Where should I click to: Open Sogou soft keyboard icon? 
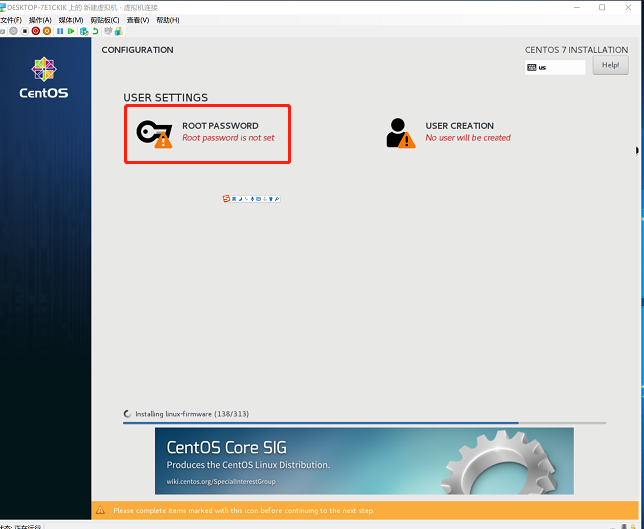[x=258, y=199]
